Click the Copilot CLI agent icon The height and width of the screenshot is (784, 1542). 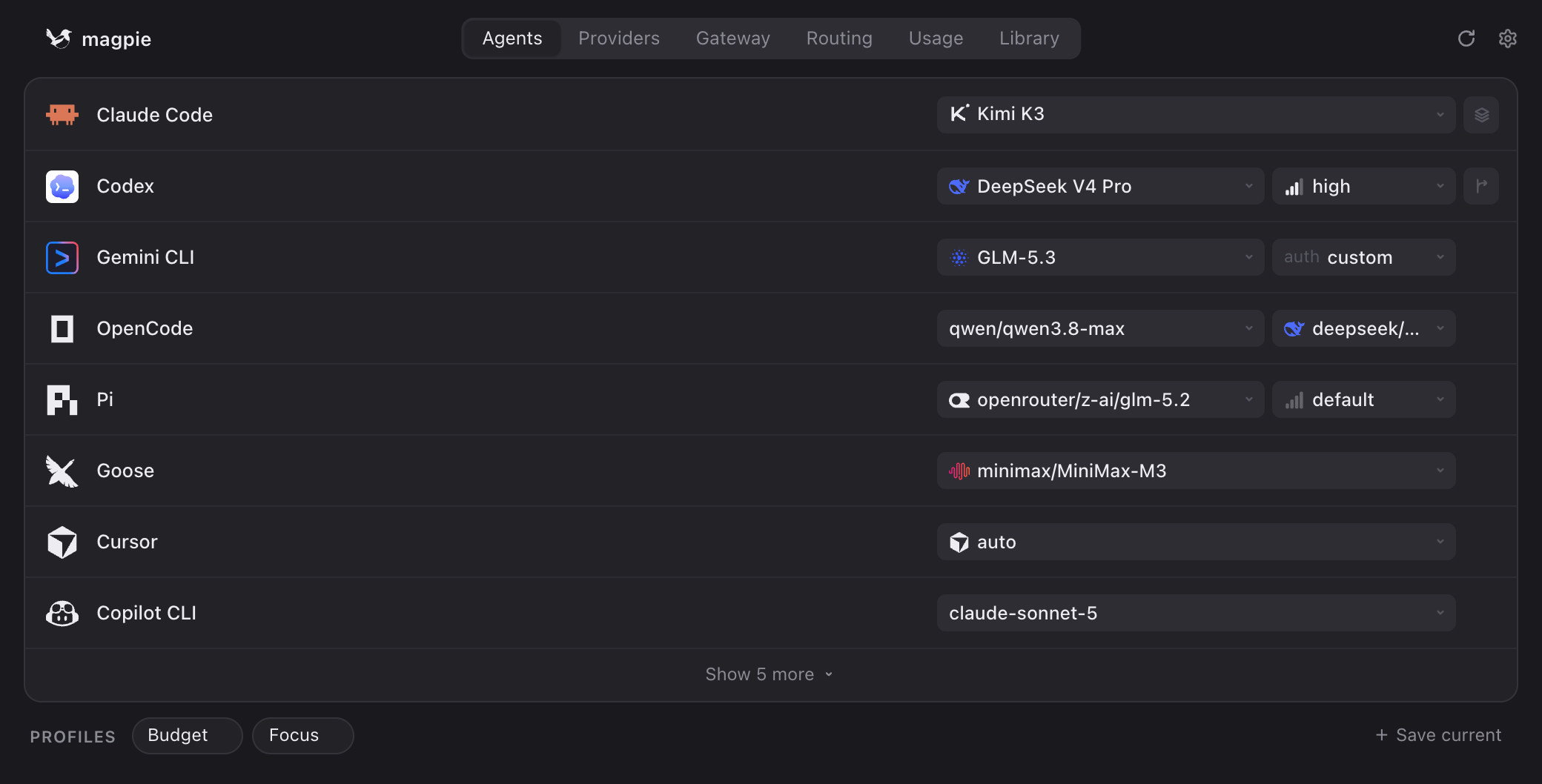[62, 613]
